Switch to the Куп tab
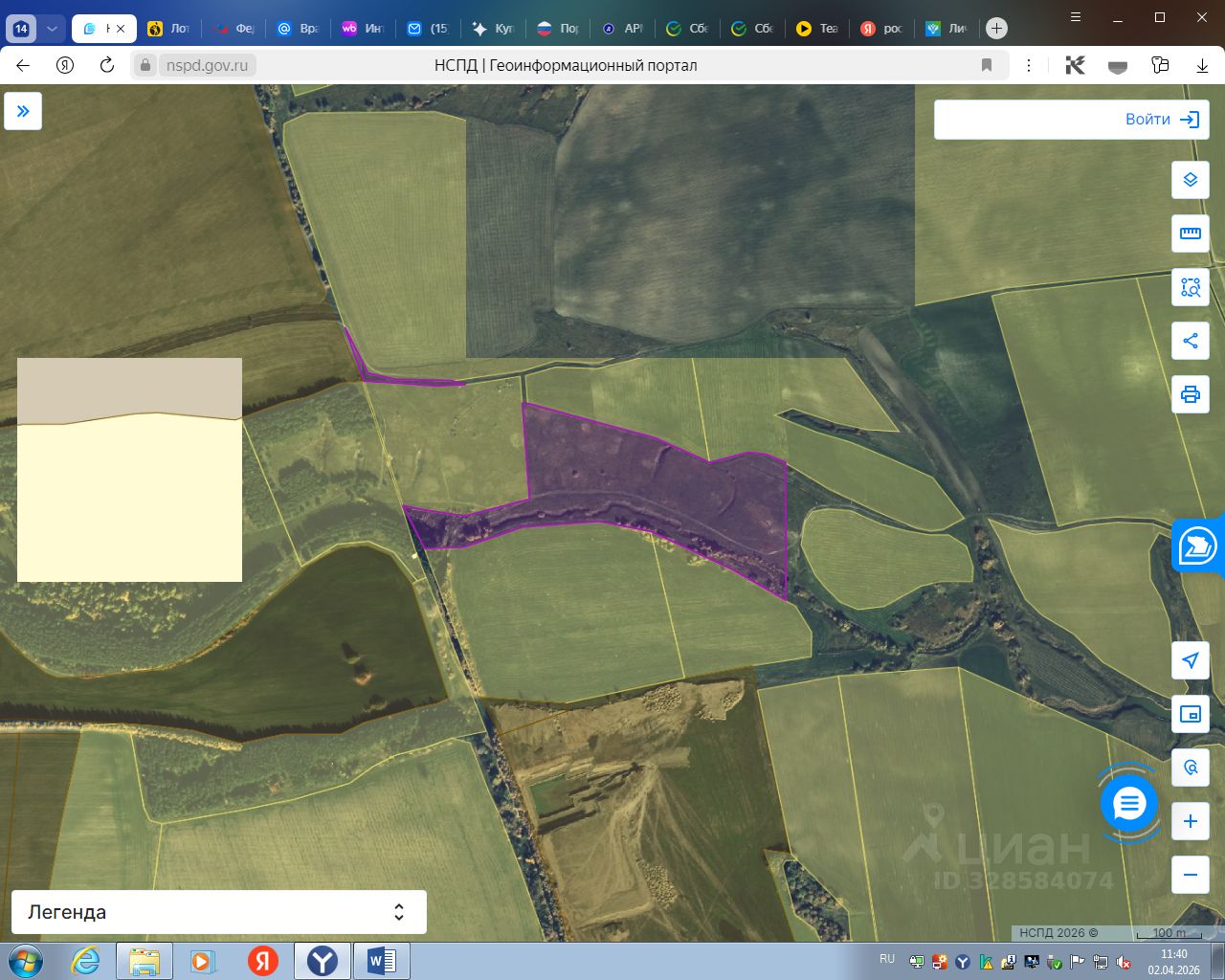 point(493,29)
